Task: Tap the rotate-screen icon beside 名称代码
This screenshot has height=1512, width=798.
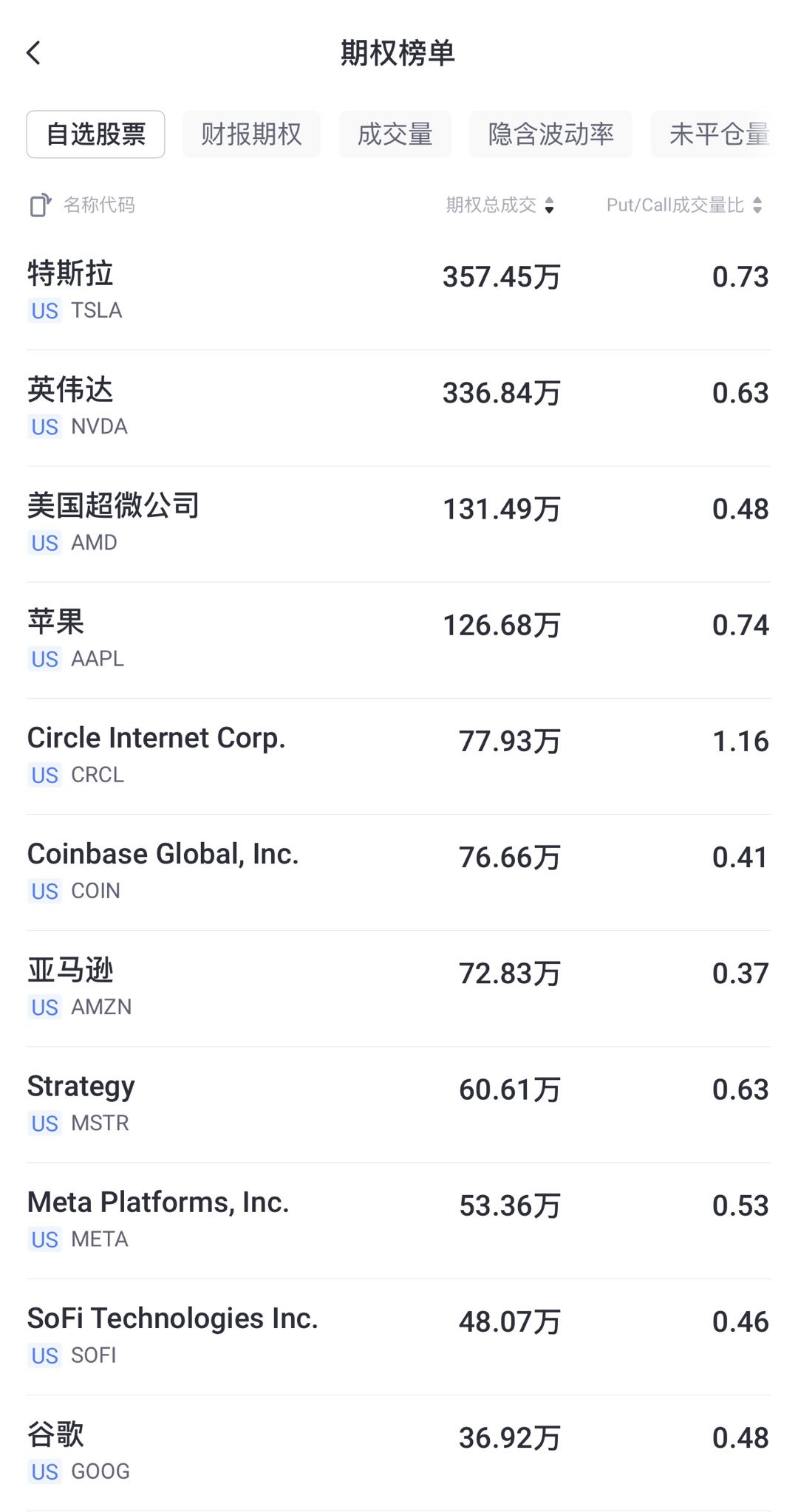Action: pos(41,205)
